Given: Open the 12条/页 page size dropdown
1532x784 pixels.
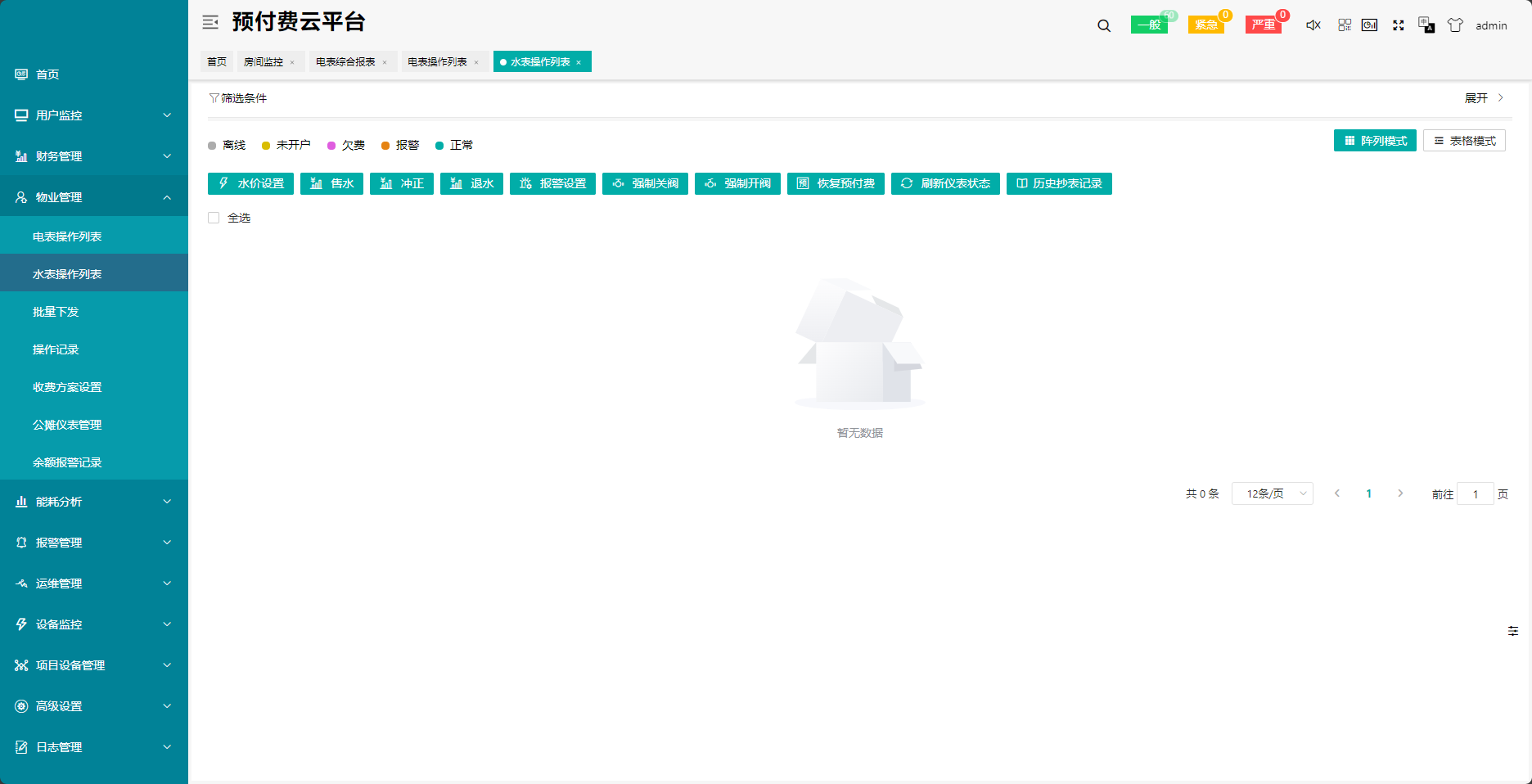Looking at the screenshot, I should [1272, 493].
